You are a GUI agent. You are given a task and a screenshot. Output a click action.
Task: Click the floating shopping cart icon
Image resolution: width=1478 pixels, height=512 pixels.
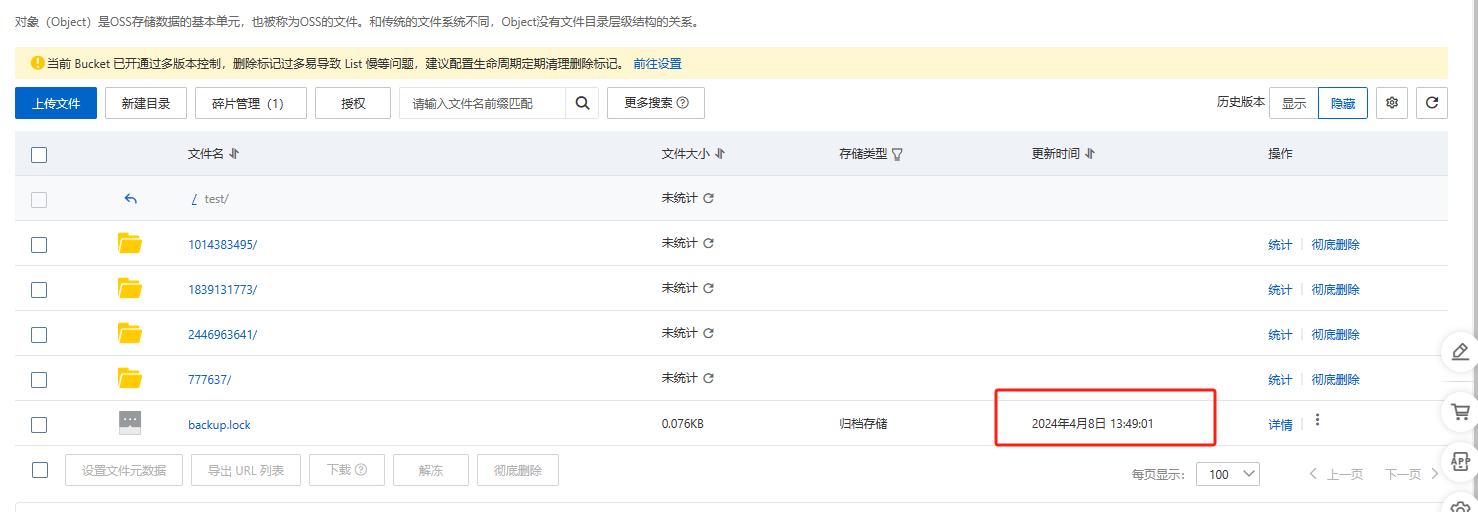[x=1460, y=411]
